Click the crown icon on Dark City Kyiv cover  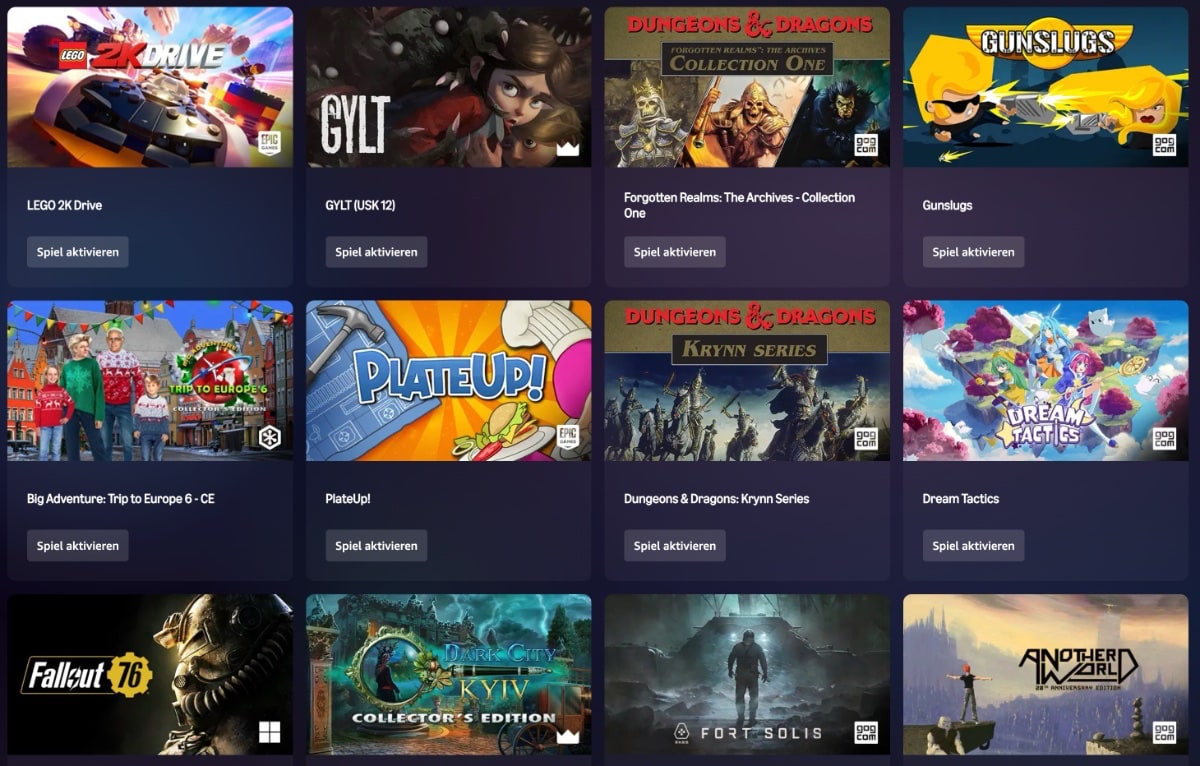(x=568, y=736)
